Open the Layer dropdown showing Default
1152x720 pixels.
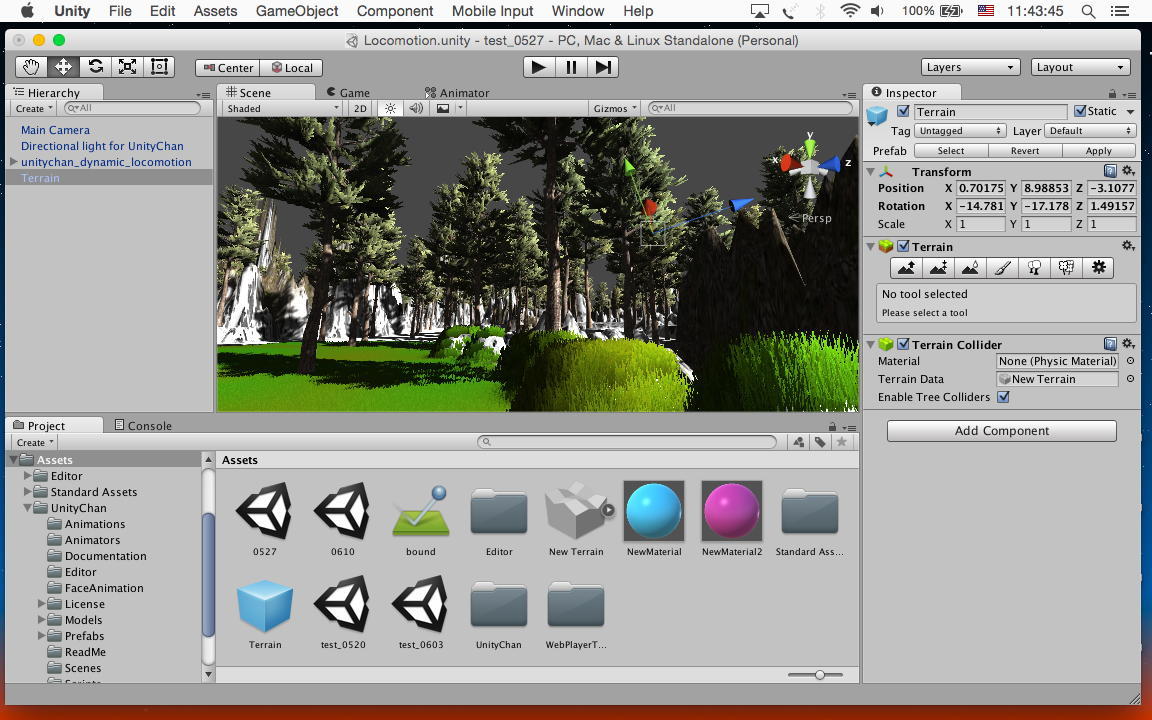click(x=1090, y=131)
